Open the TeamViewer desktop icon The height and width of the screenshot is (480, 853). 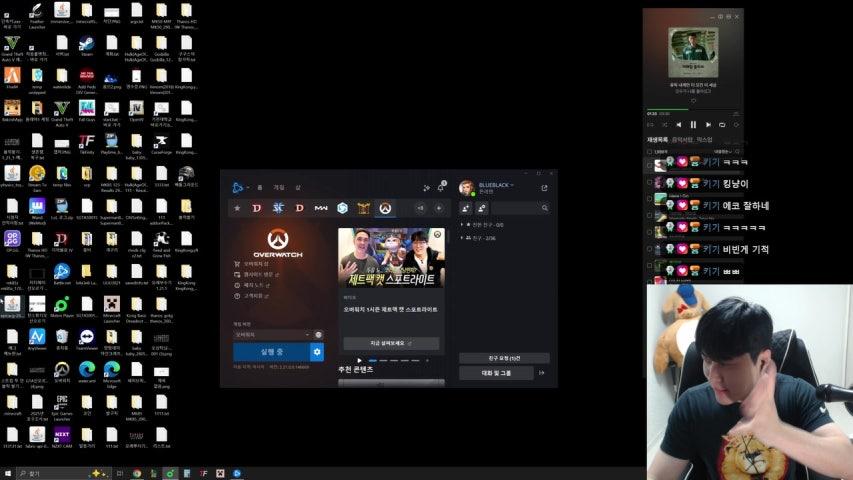coord(86,340)
